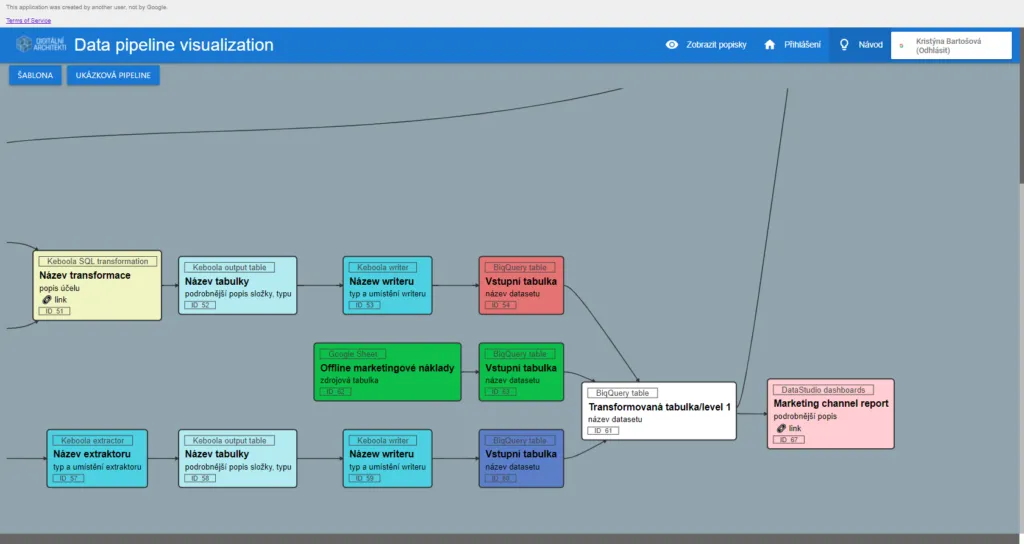Screen dimensions: 1024x544
Task: Select the green Vstupní tabulka node title
Action: click(x=521, y=368)
